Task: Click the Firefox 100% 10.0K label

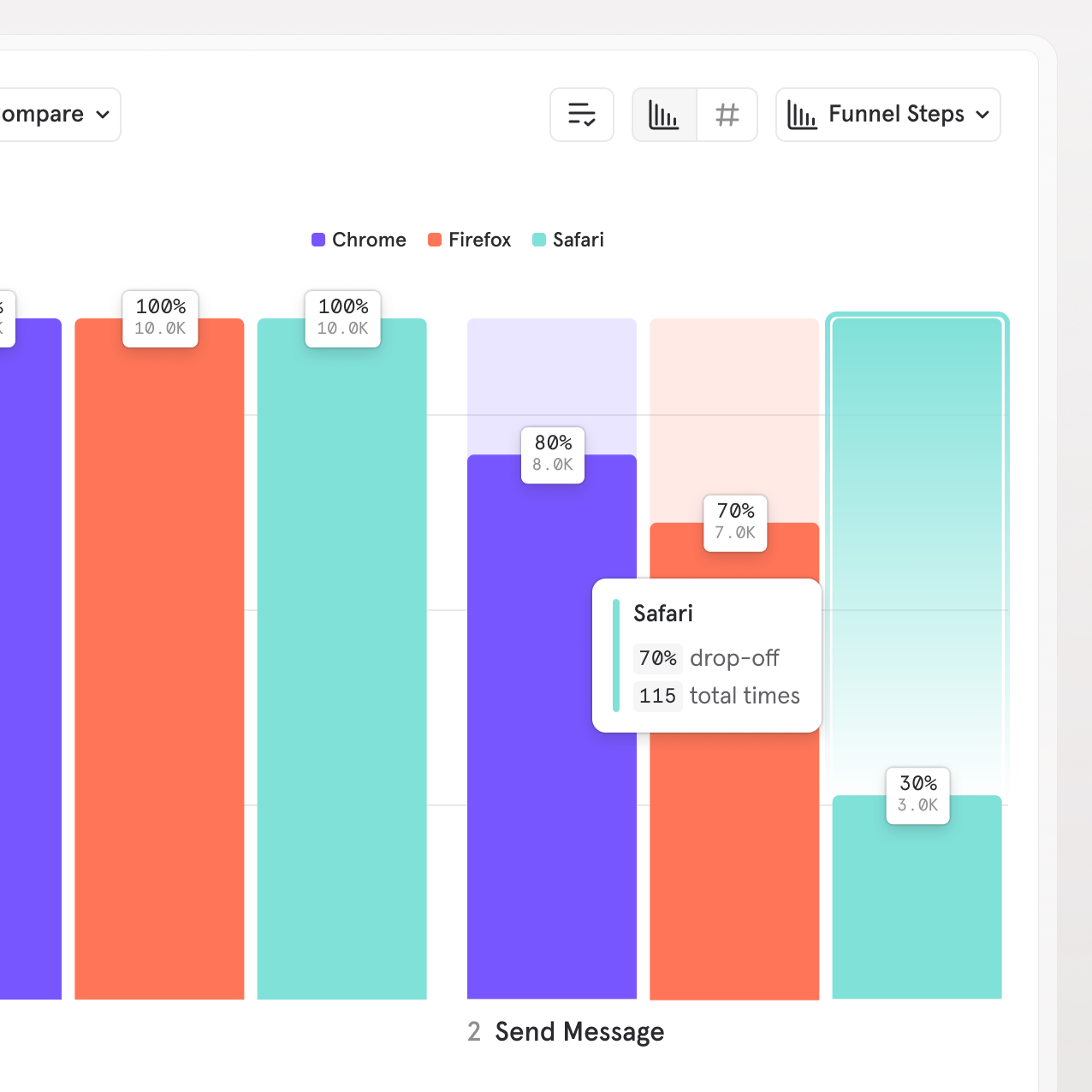Action: click(x=160, y=318)
